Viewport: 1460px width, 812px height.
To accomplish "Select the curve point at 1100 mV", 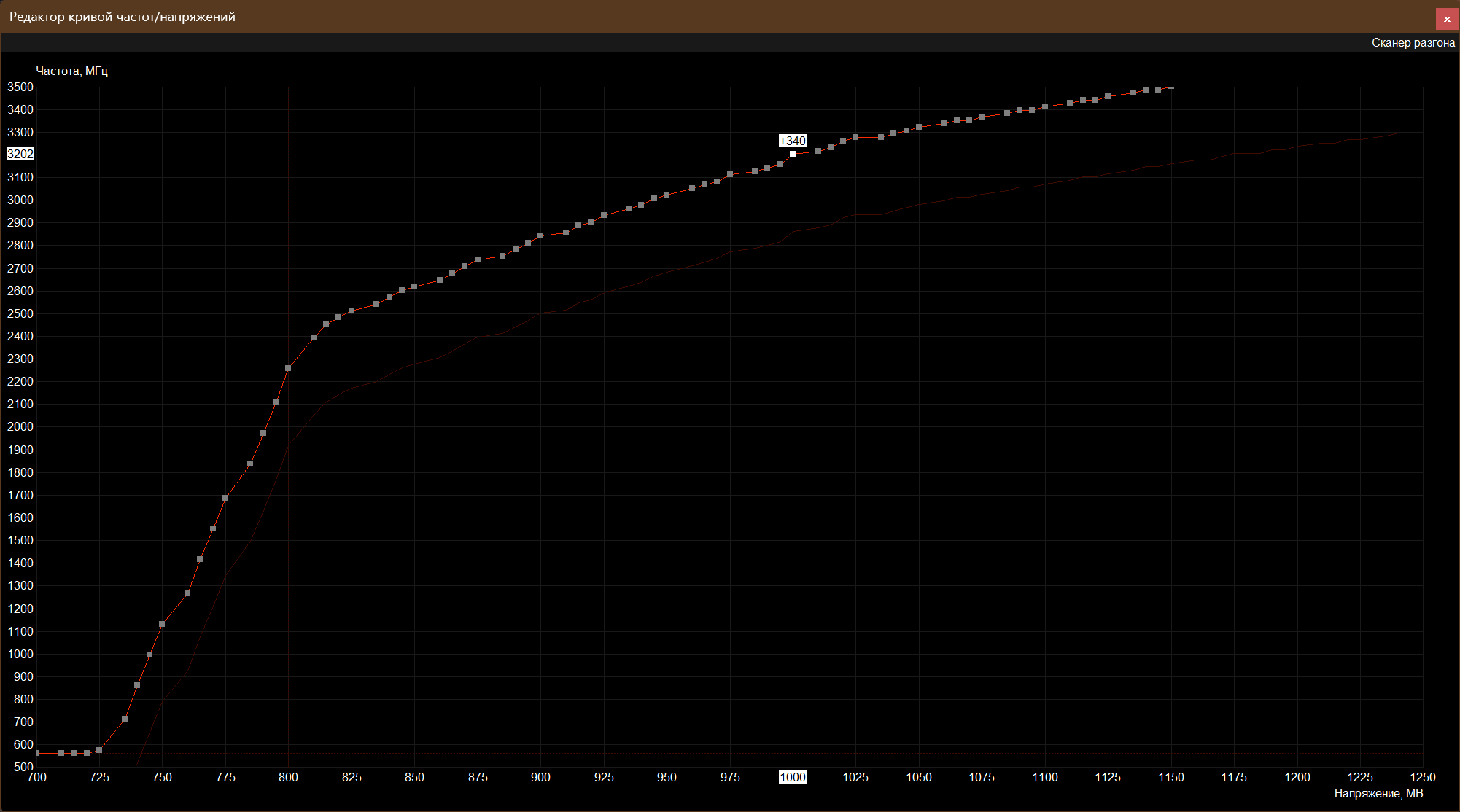I will (1045, 106).
